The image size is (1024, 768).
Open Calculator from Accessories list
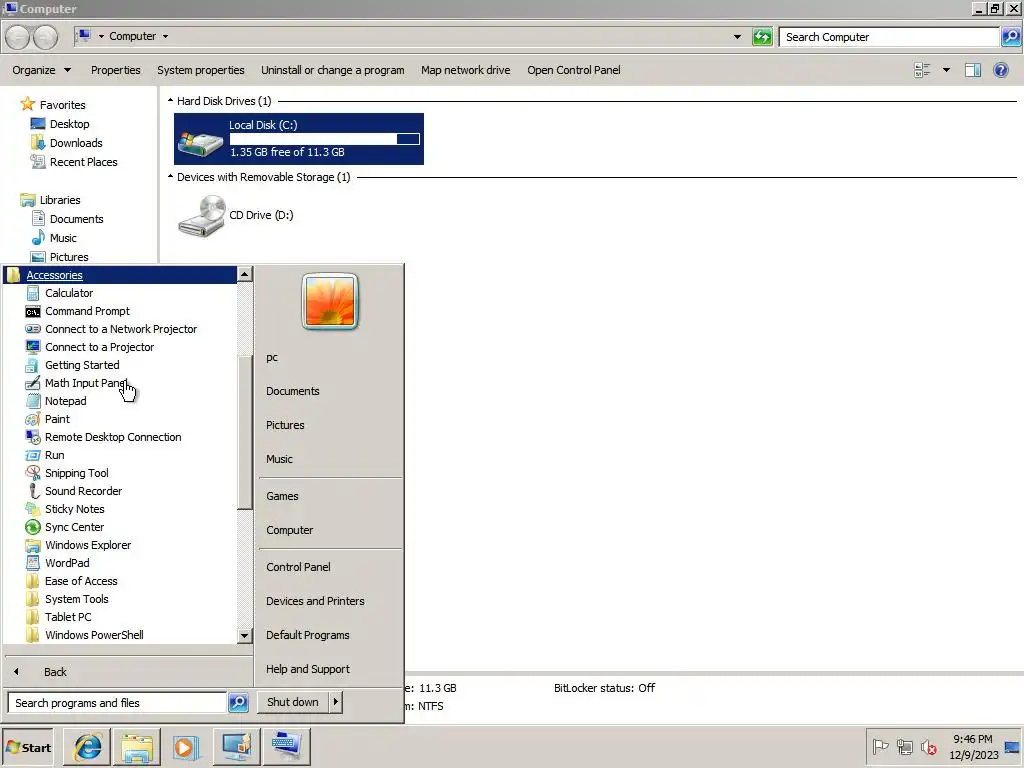pyautogui.click(x=68, y=293)
